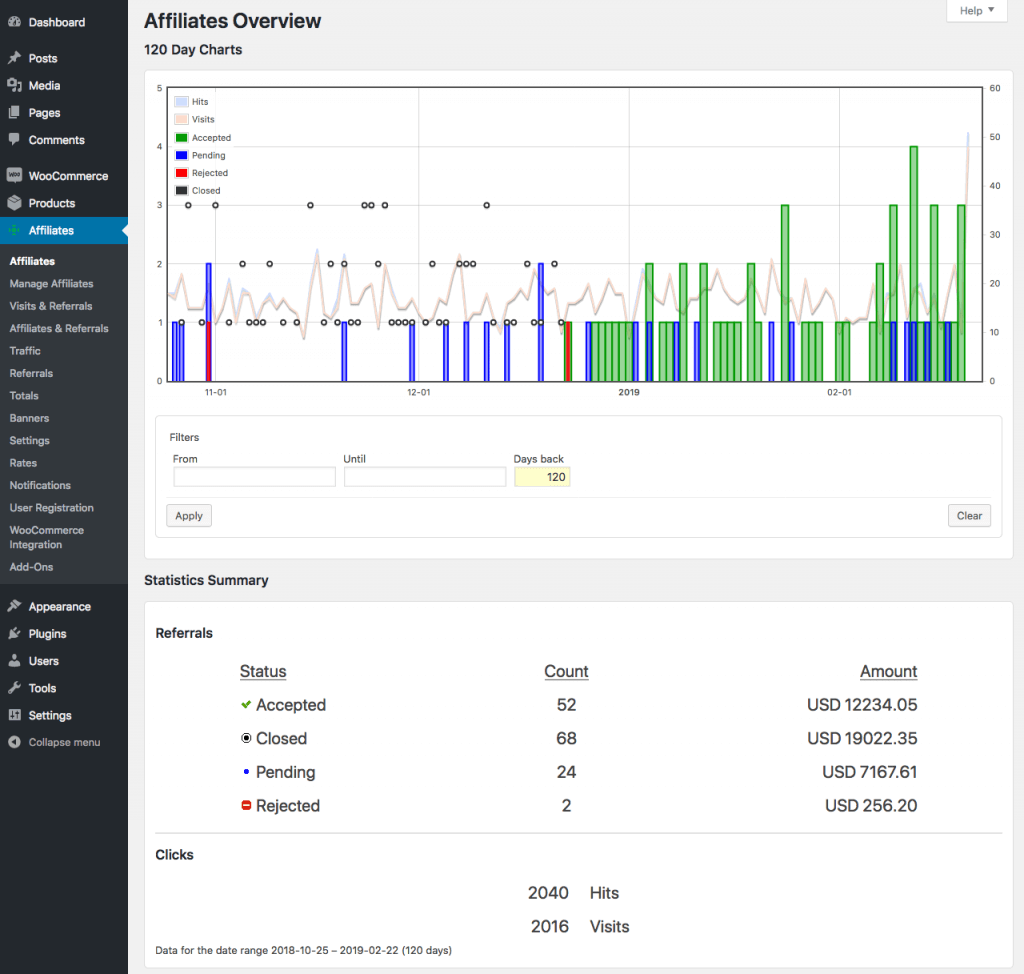Click the 12-01 chart axis label

click(419, 392)
